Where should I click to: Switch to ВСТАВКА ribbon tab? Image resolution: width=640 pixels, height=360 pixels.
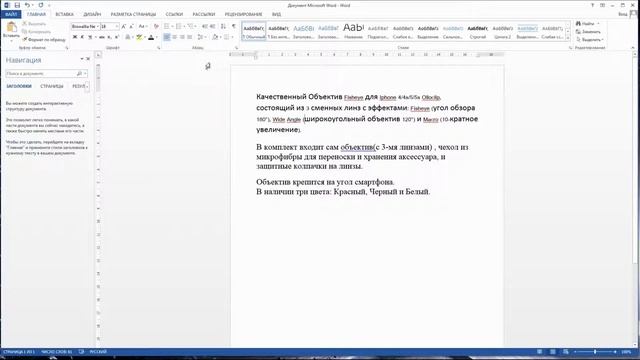click(64, 14)
